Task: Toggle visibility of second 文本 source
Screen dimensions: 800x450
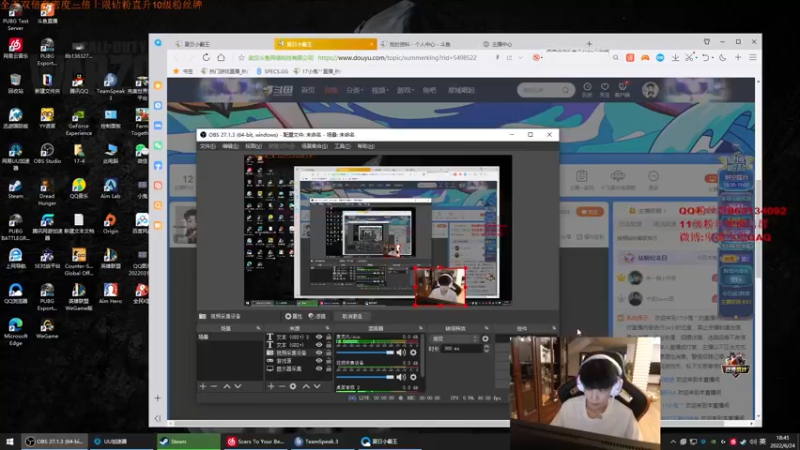Action: click(x=319, y=345)
